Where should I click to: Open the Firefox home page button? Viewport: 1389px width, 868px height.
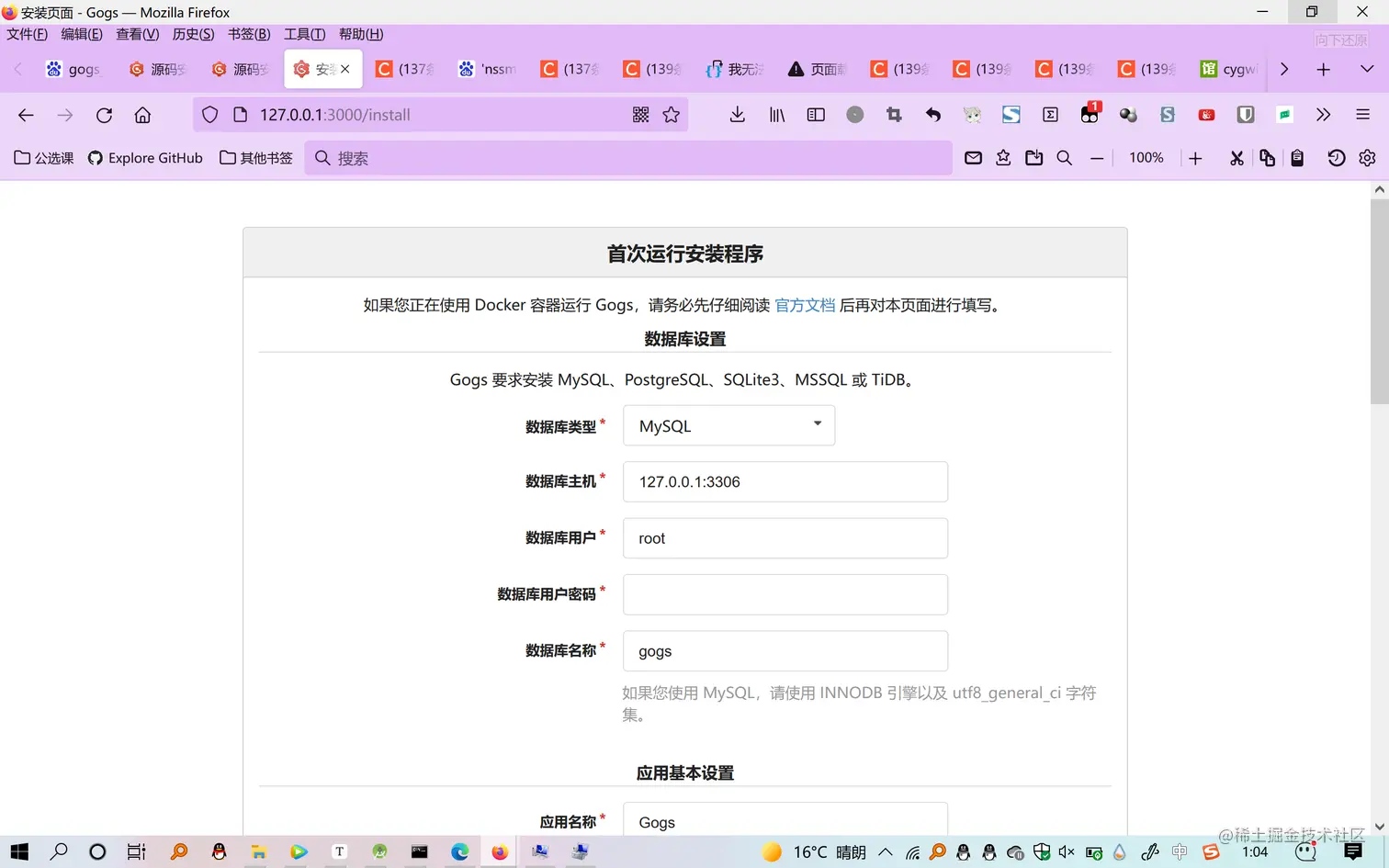[x=142, y=115]
